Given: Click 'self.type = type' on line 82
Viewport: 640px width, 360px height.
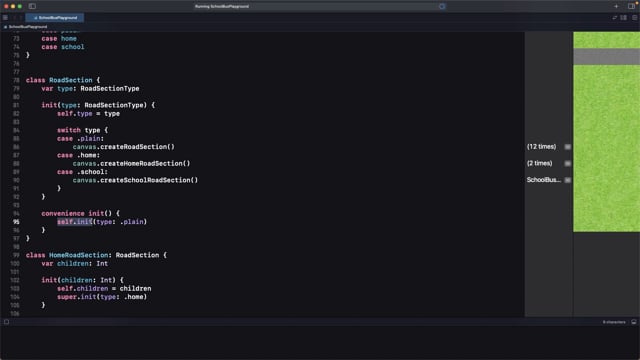Looking at the screenshot, I should pyautogui.click(x=88, y=113).
